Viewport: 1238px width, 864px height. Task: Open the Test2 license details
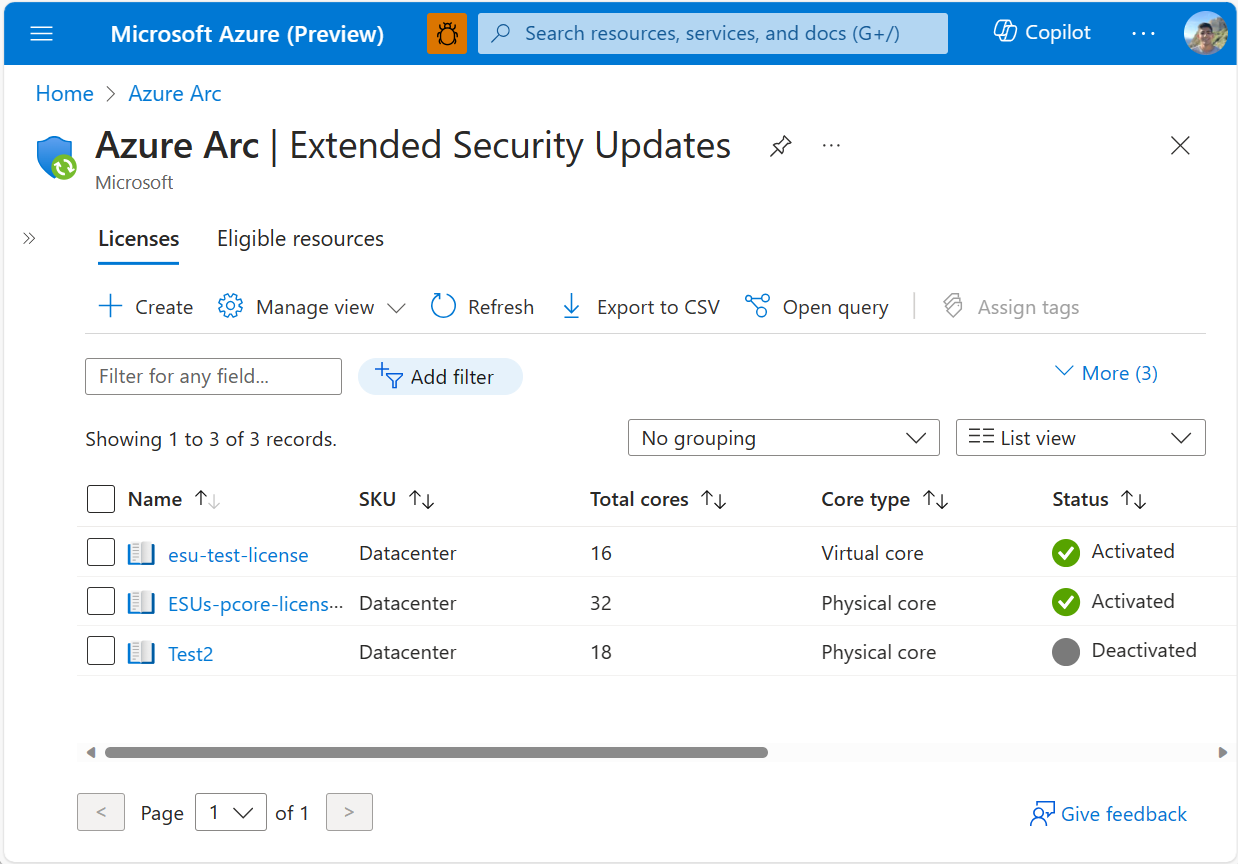coord(190,653)
